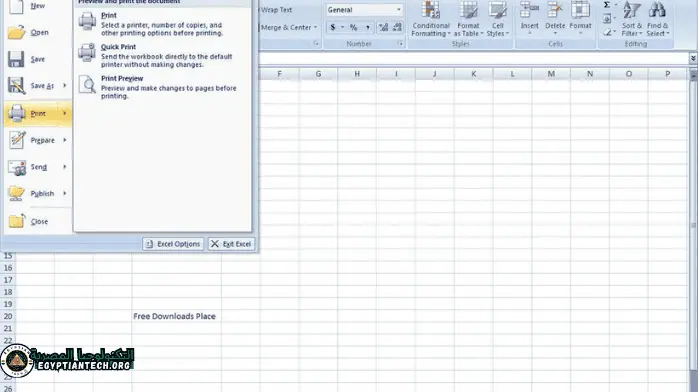The image size is (698, 392).
Task: Expand the formula bar with chevron button
Action: click(x=693, y=58)
